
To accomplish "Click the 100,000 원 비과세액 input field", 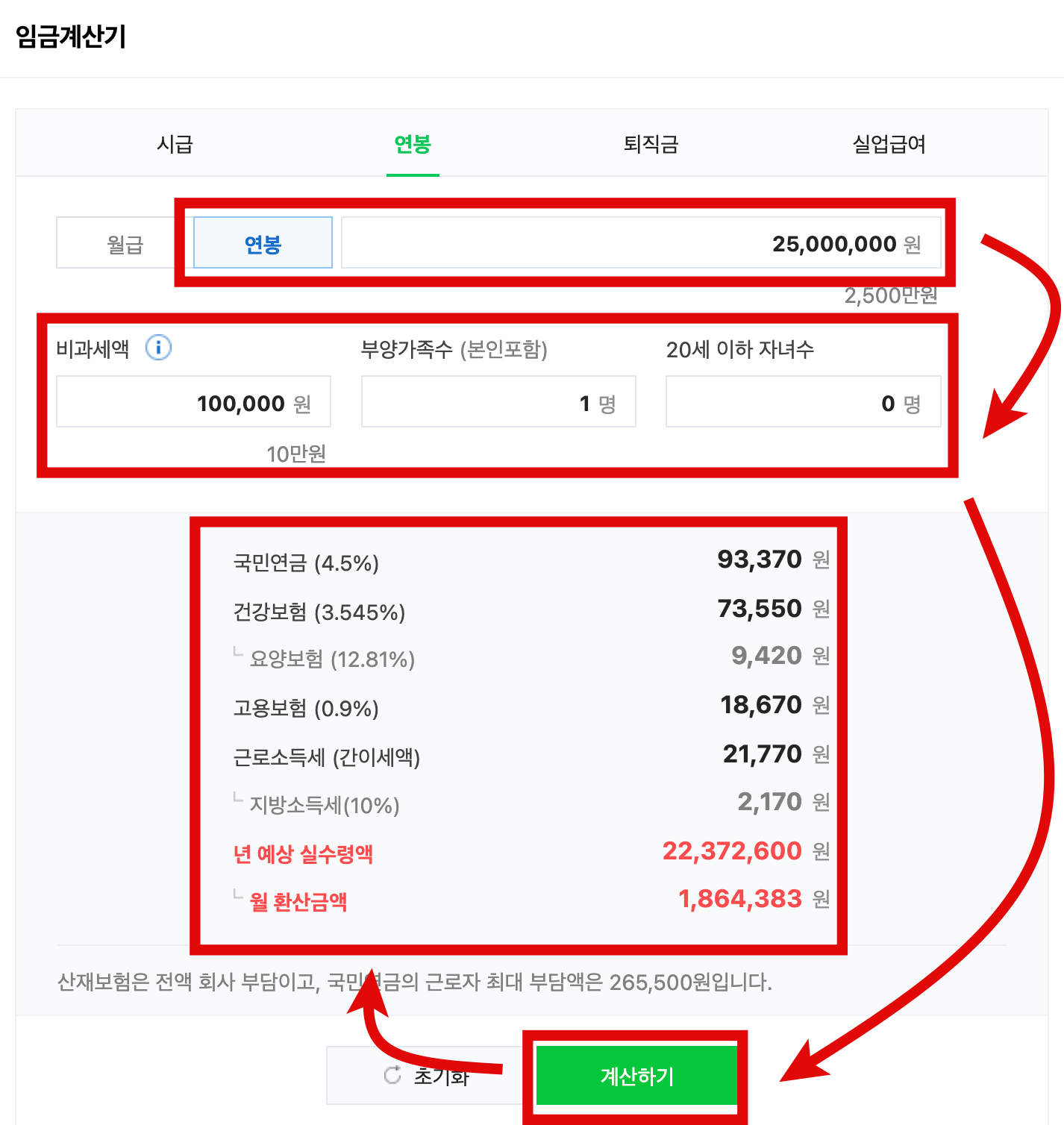I will (x=193, y=401).
